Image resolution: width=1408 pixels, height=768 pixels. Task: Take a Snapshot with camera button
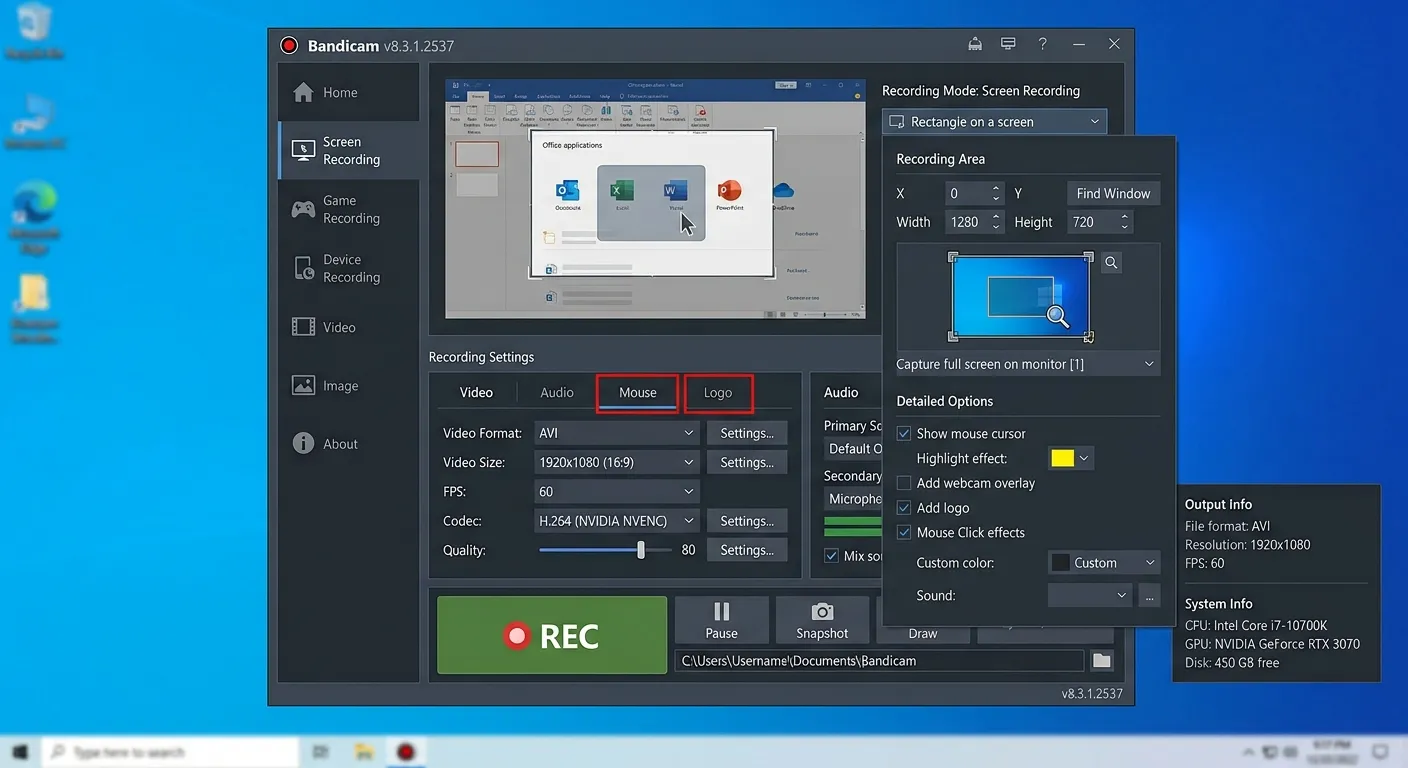[x=822, y=620]
